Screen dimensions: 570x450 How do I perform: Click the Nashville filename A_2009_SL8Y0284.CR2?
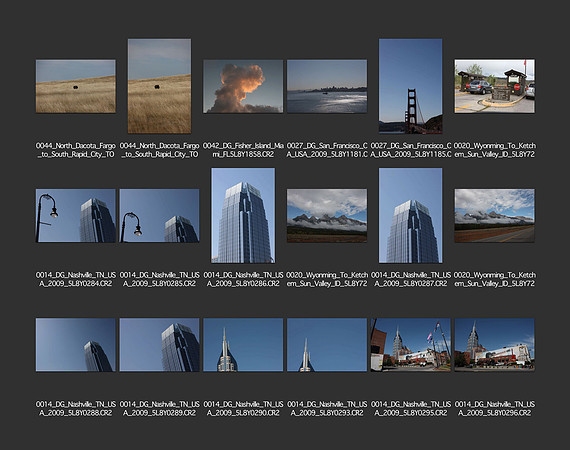tap(76, 279)
